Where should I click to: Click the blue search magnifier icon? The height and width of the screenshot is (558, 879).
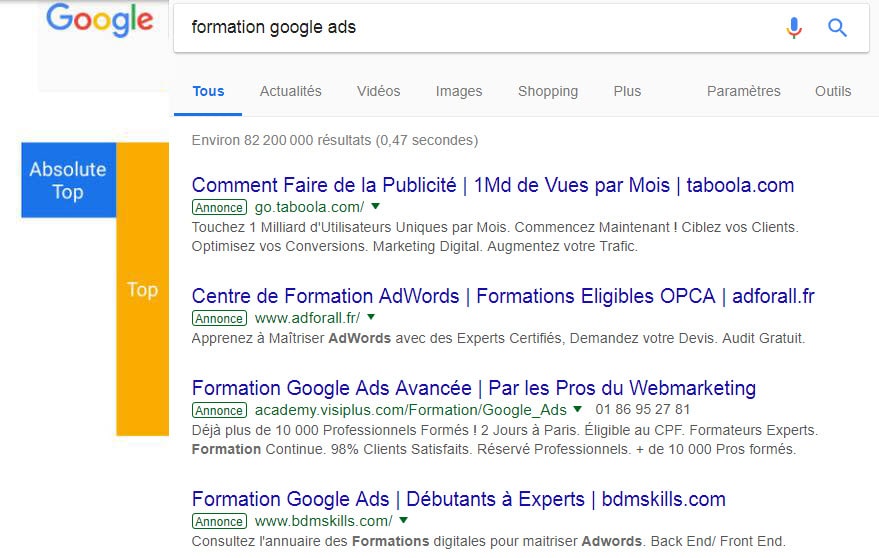837,27
